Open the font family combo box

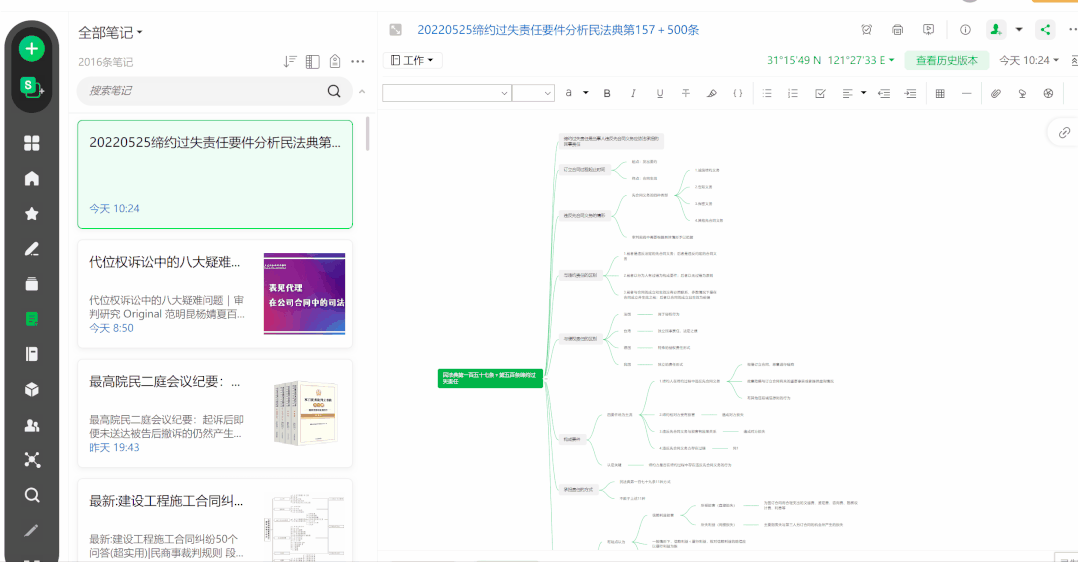(x=446, y=93)
